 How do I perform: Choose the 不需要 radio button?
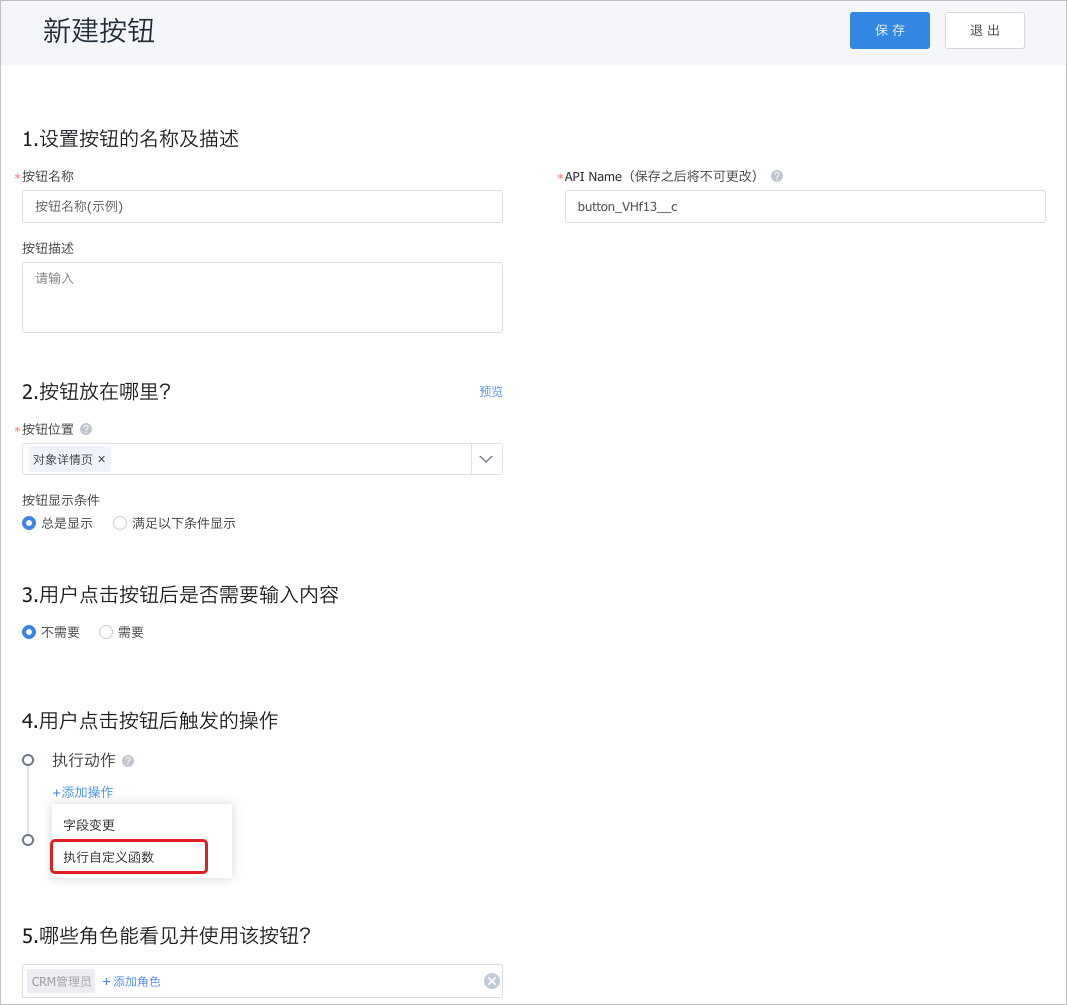click(29, 632)
